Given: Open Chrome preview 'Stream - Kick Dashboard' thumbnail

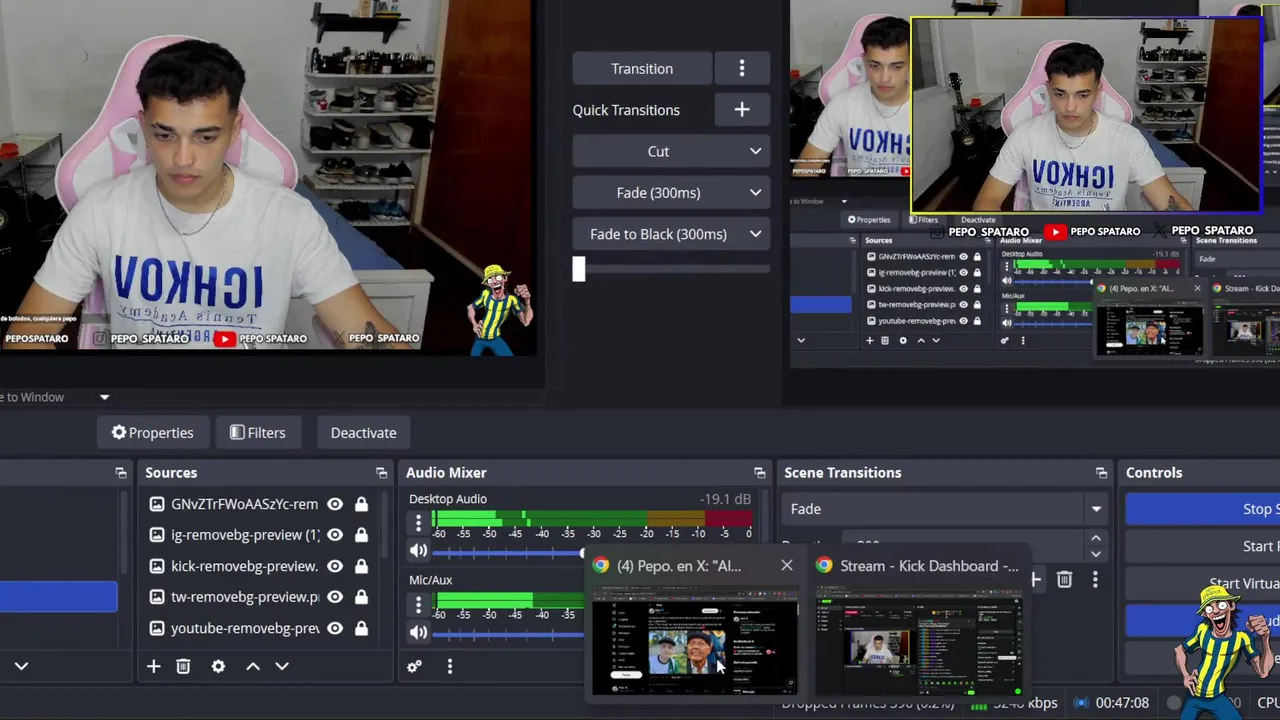Looking at the screenshot, I should click(x=919, y=640).
